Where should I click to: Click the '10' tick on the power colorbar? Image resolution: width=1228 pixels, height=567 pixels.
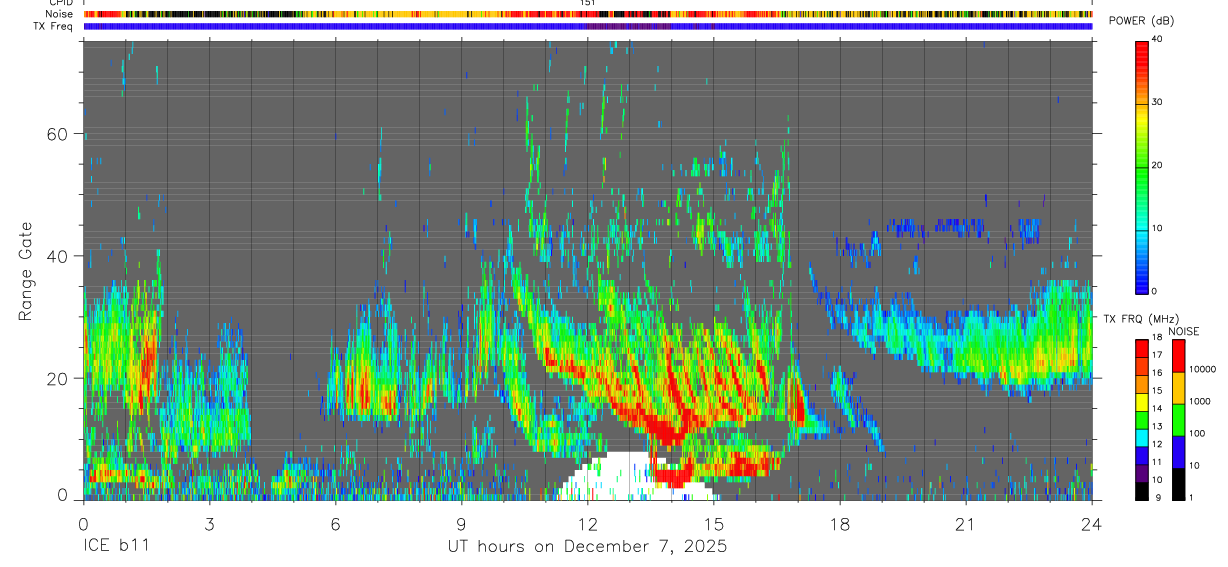1158,228
